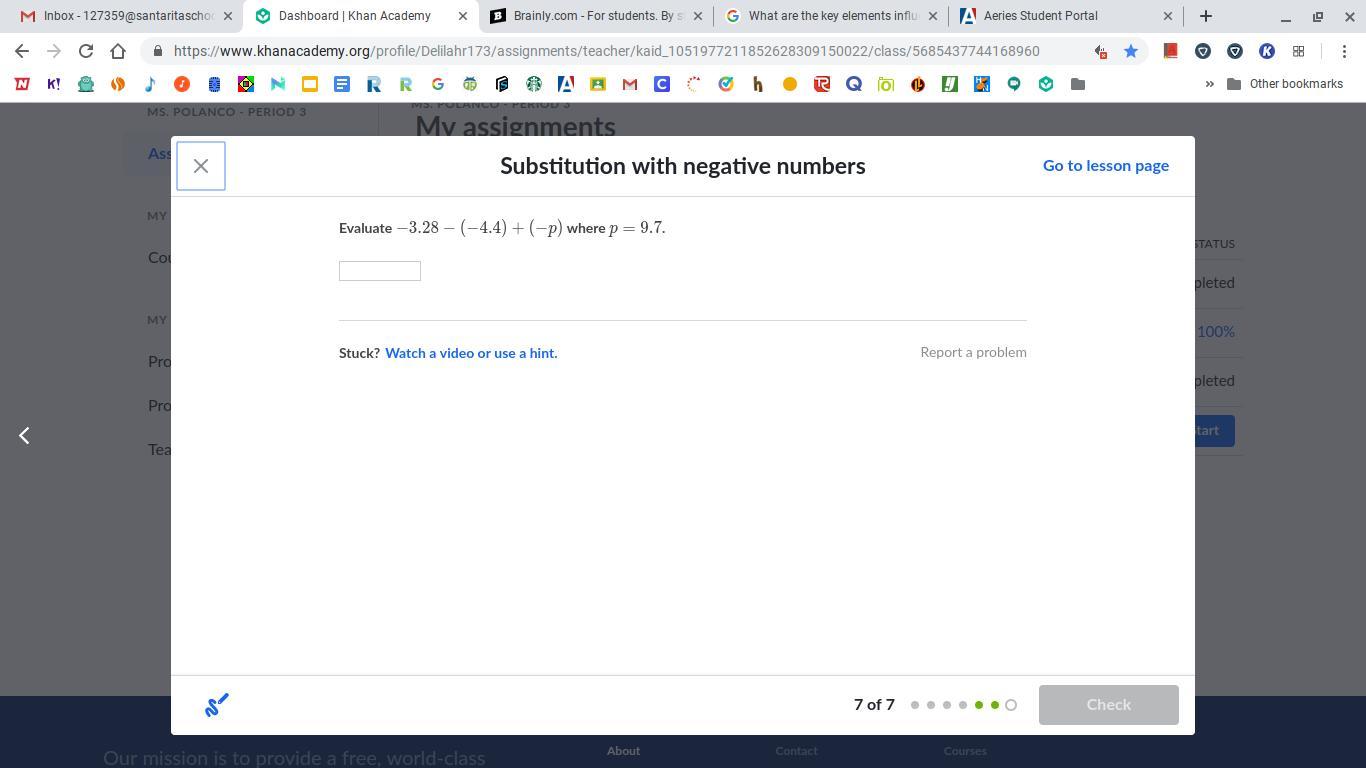Open the Google Meet bookmark
Screen dimensions: 1366x768
pyautogui.click(x=1014, y=84)
